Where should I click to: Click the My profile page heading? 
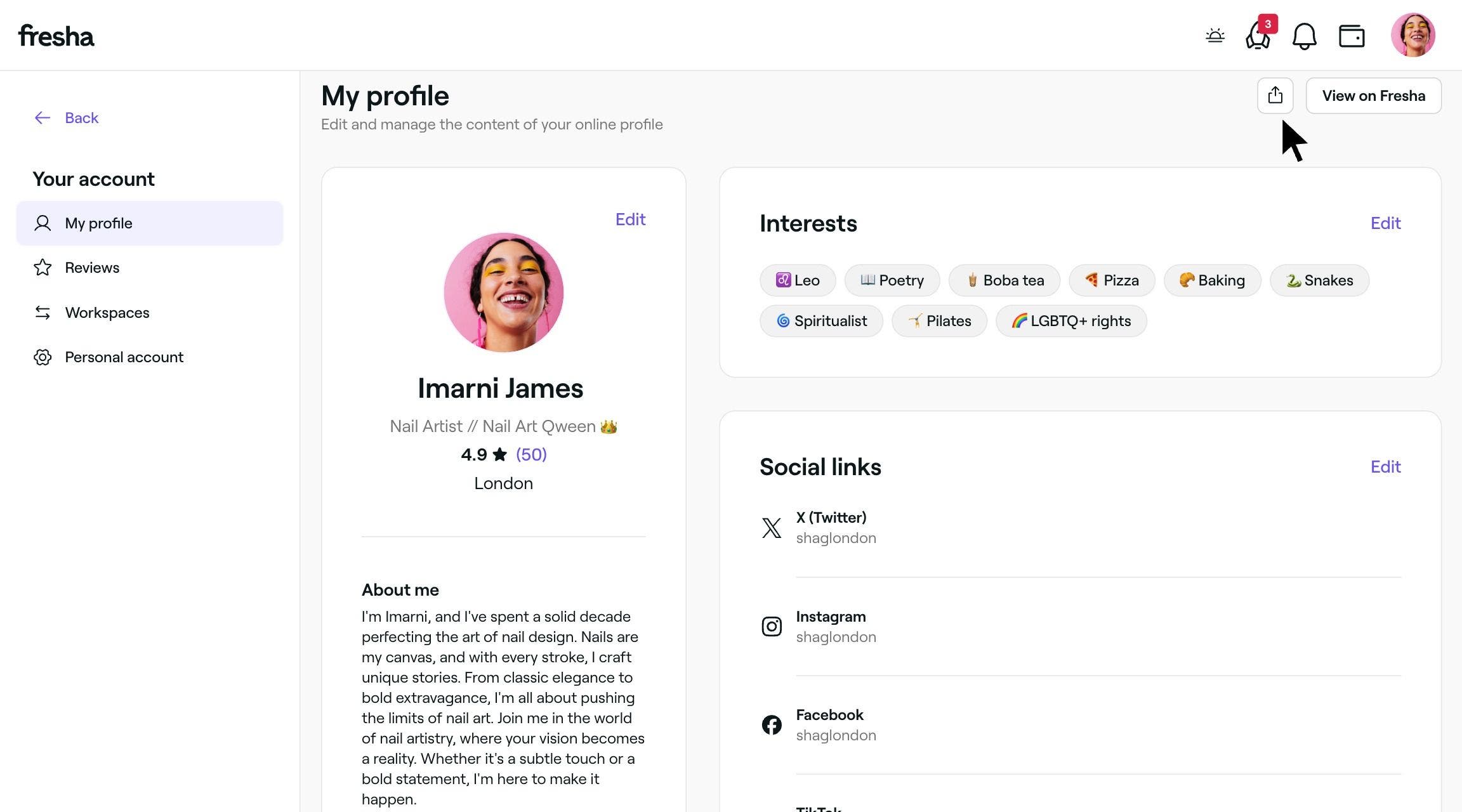(x=385, y=96)
